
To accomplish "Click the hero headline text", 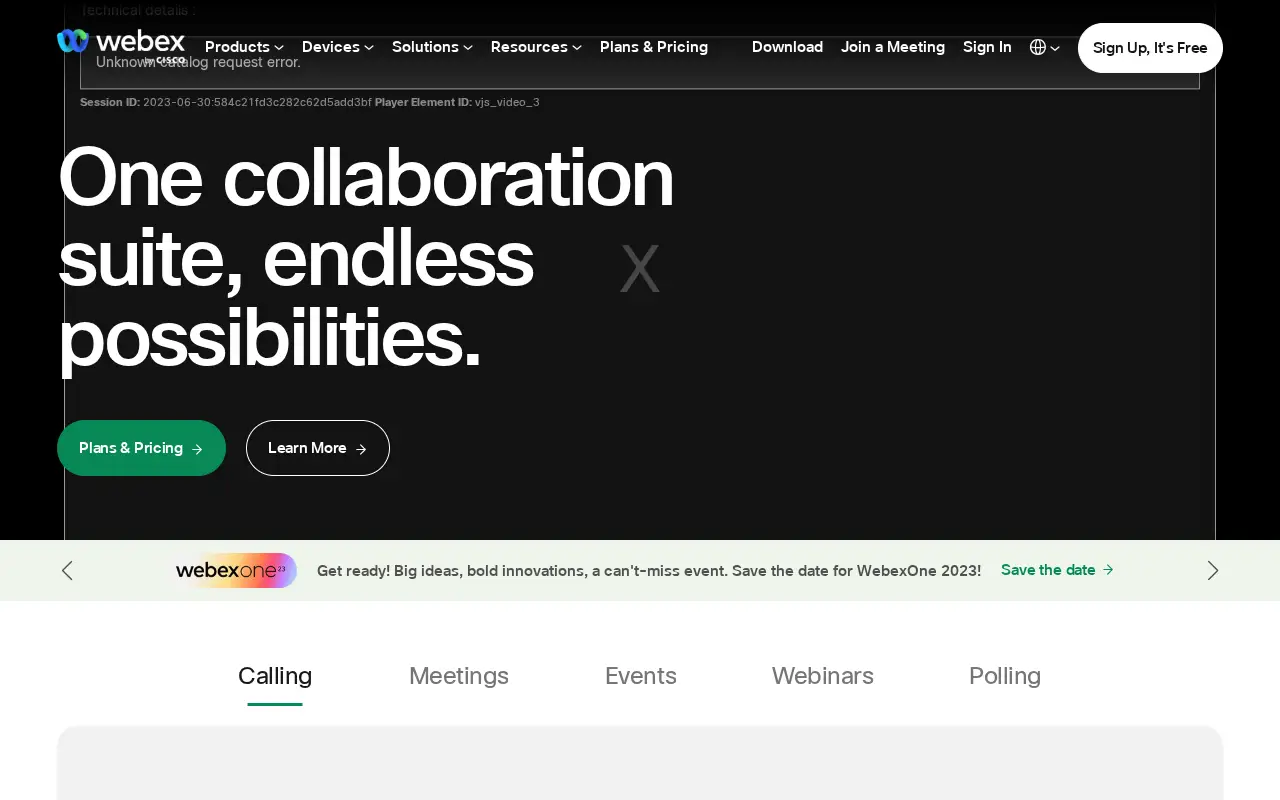I will tap(366, 258).
